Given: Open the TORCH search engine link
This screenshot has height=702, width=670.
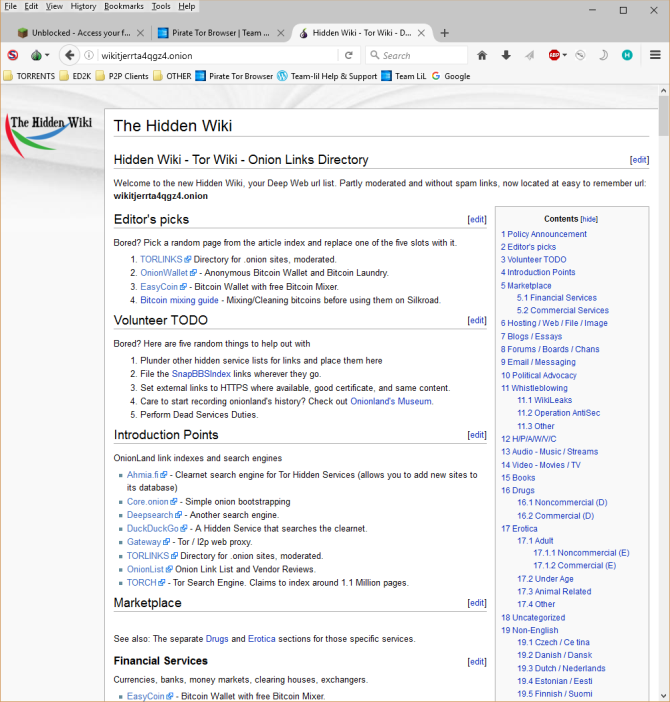Looking at the screenshot, I should pyautogui.click(x=142, y=582).
